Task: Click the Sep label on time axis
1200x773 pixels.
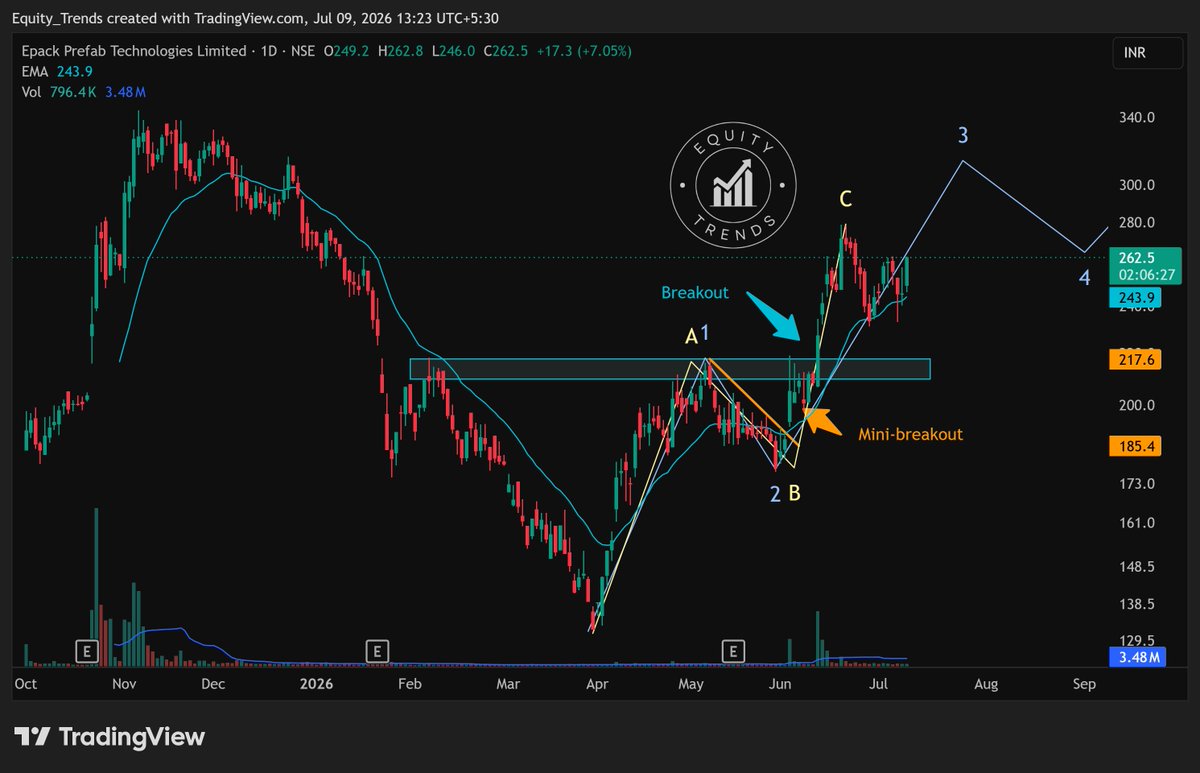Action: 1084,685
